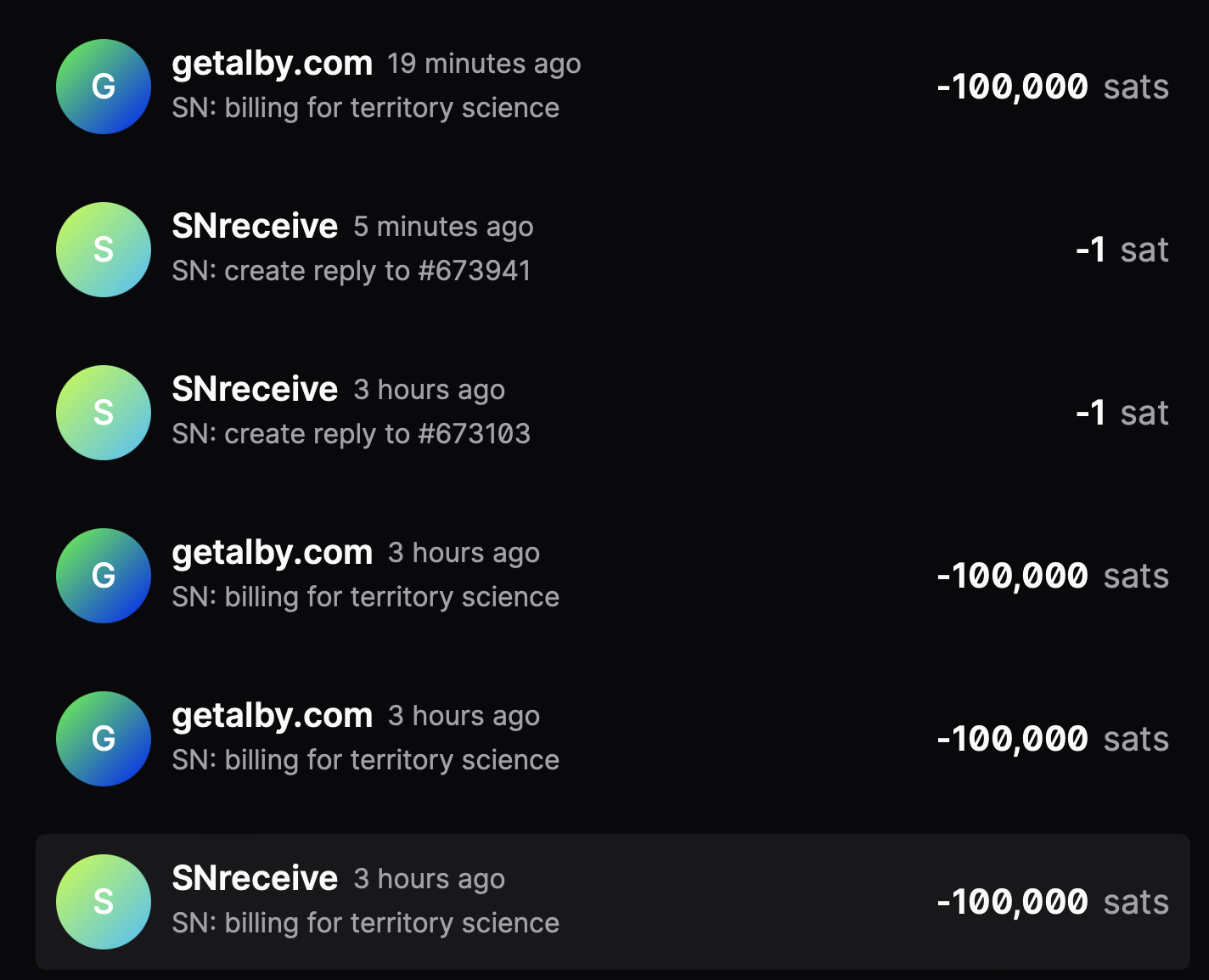The image size is (1209, 980).
Task: Open the SNreceive name posted 5 minutes ago
Action: [255, 226]
